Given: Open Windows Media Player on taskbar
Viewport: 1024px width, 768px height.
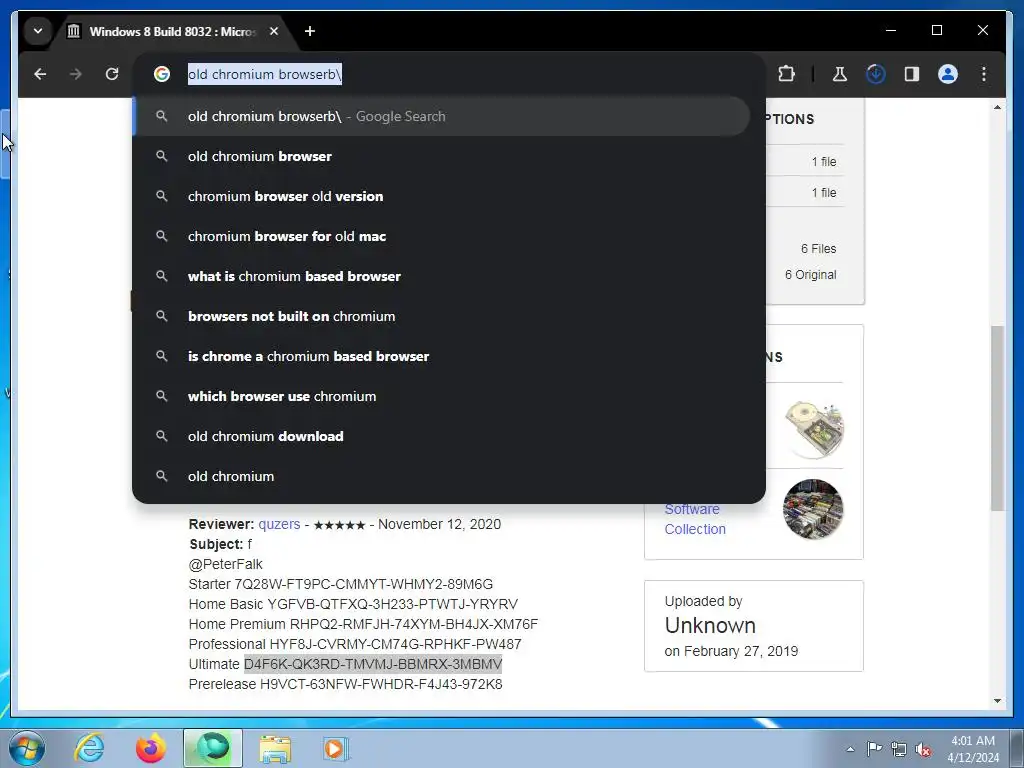Looking at the screenshot, I should tap(336, 748).
